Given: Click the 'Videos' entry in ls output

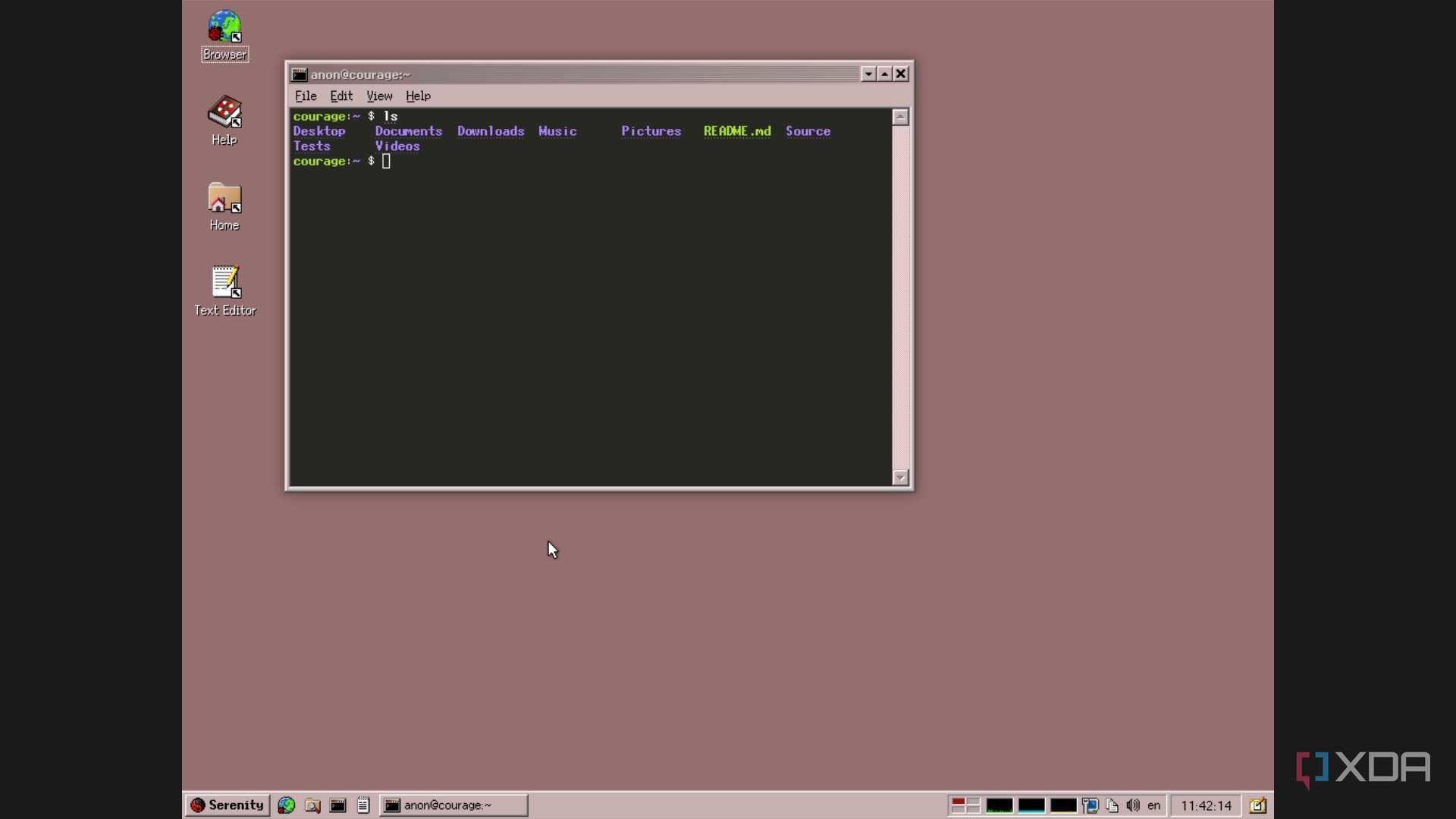Looking at the screenshot, I should [397, 146].
